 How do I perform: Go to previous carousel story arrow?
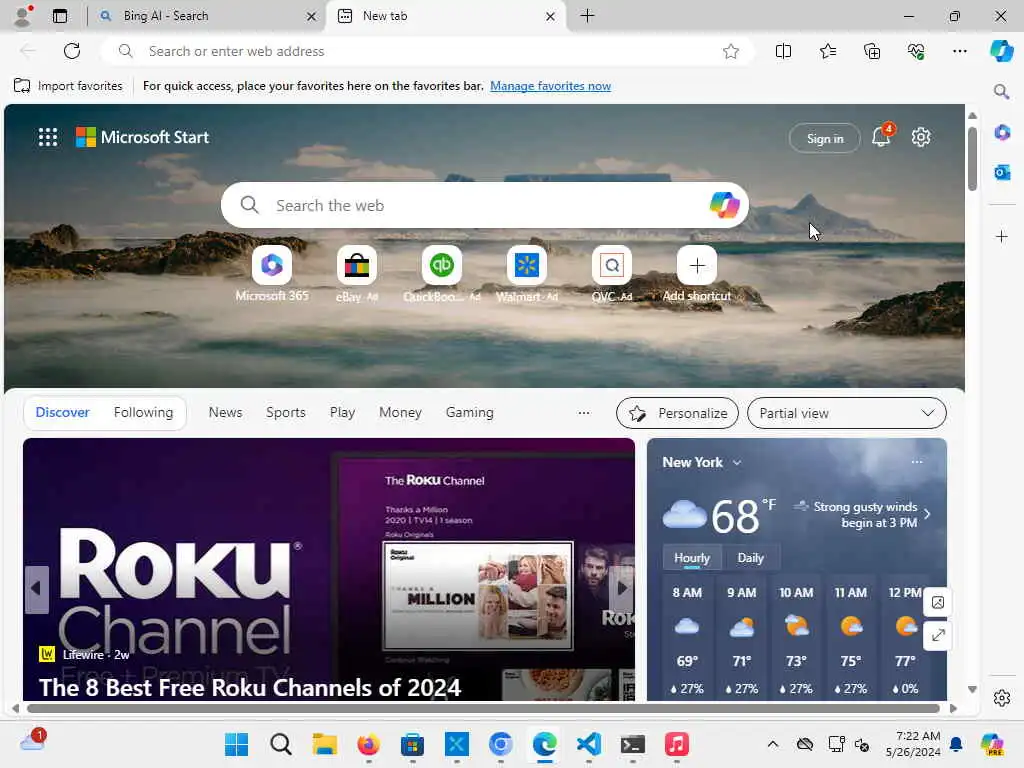37,589
